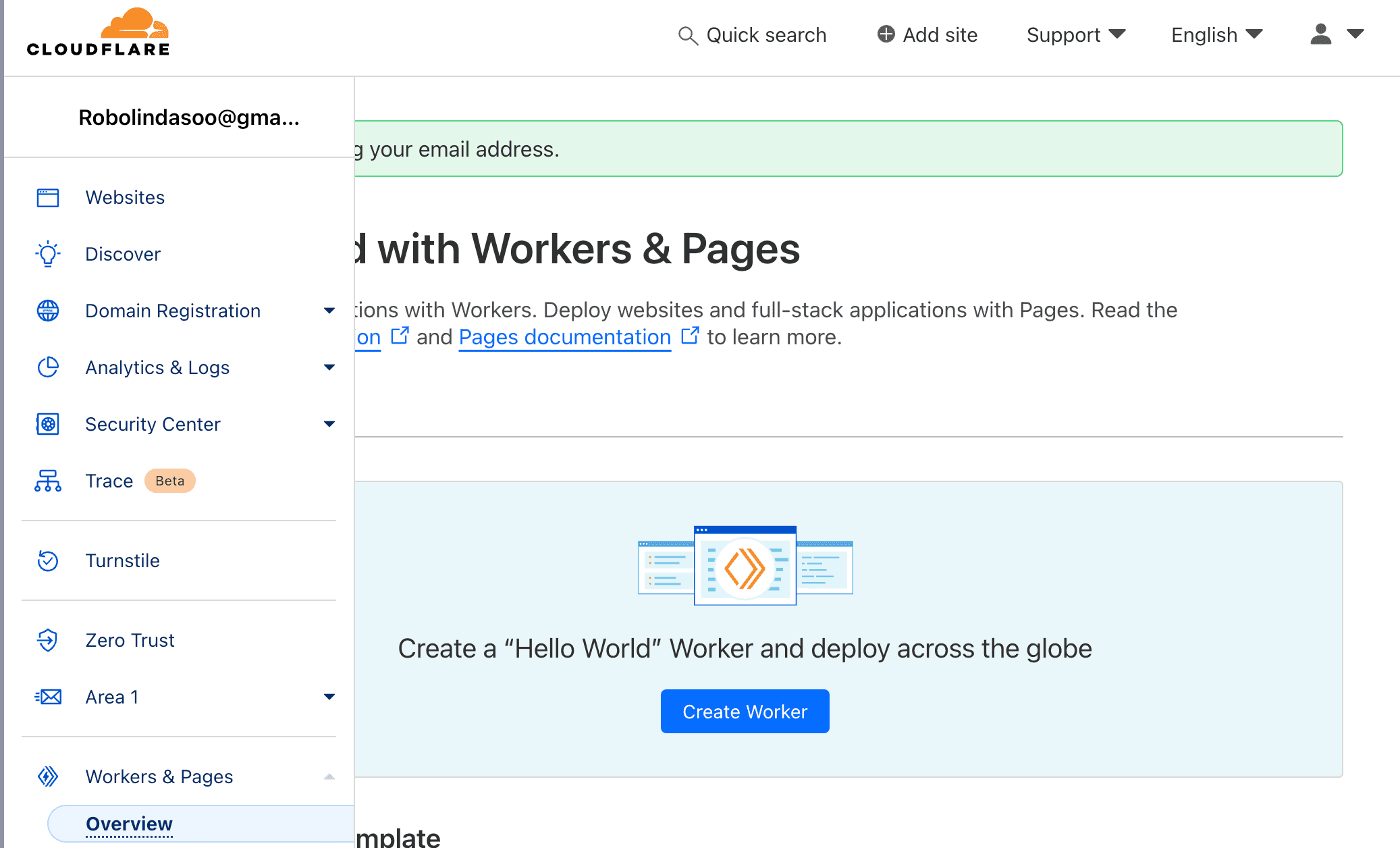This screenshot has width=1400, height=848.
Task: Collapse the Workers & Pages section arrow
Action: pos(329,776)
